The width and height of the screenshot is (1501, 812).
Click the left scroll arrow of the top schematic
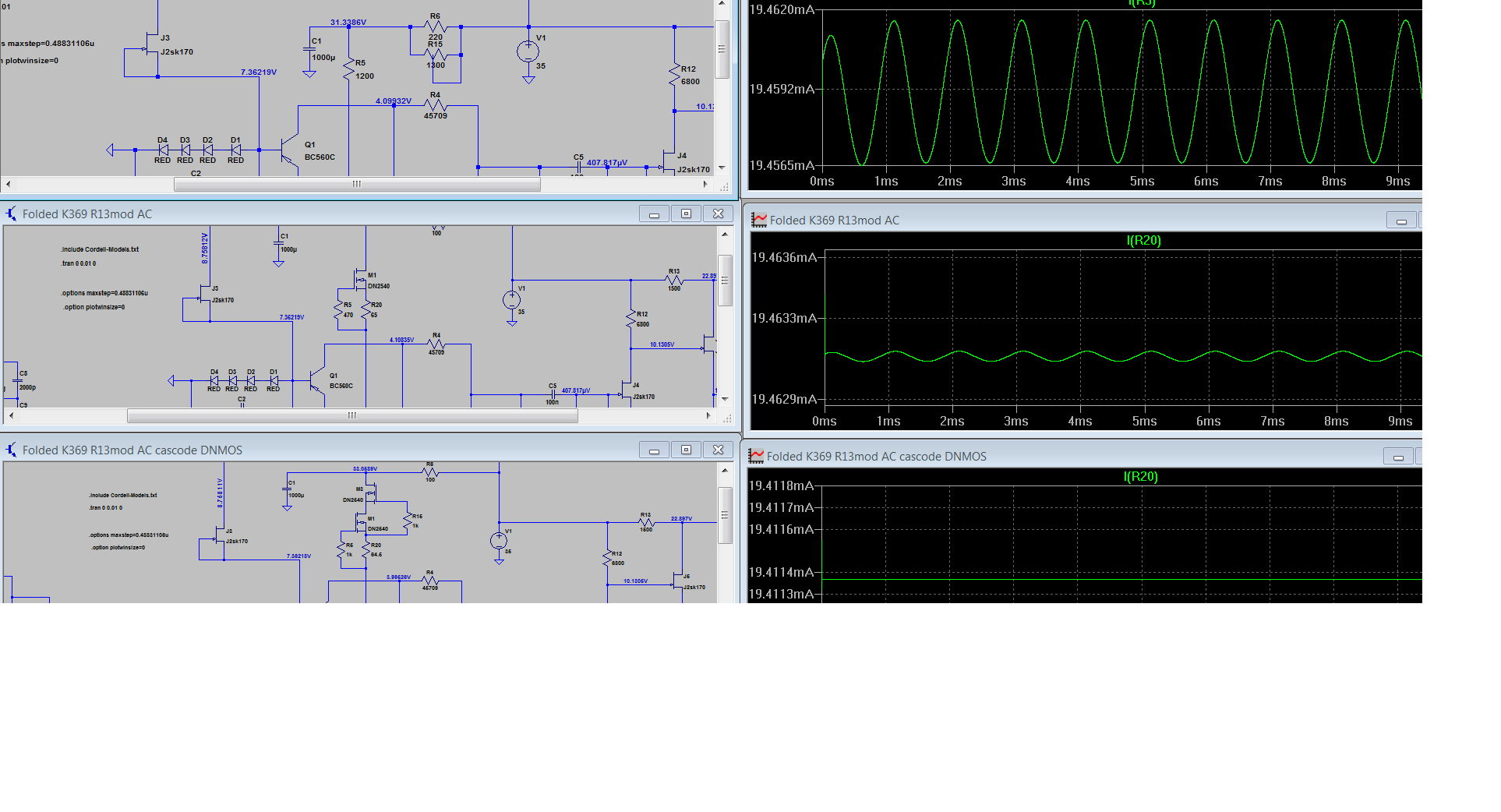tap(8, 185)
